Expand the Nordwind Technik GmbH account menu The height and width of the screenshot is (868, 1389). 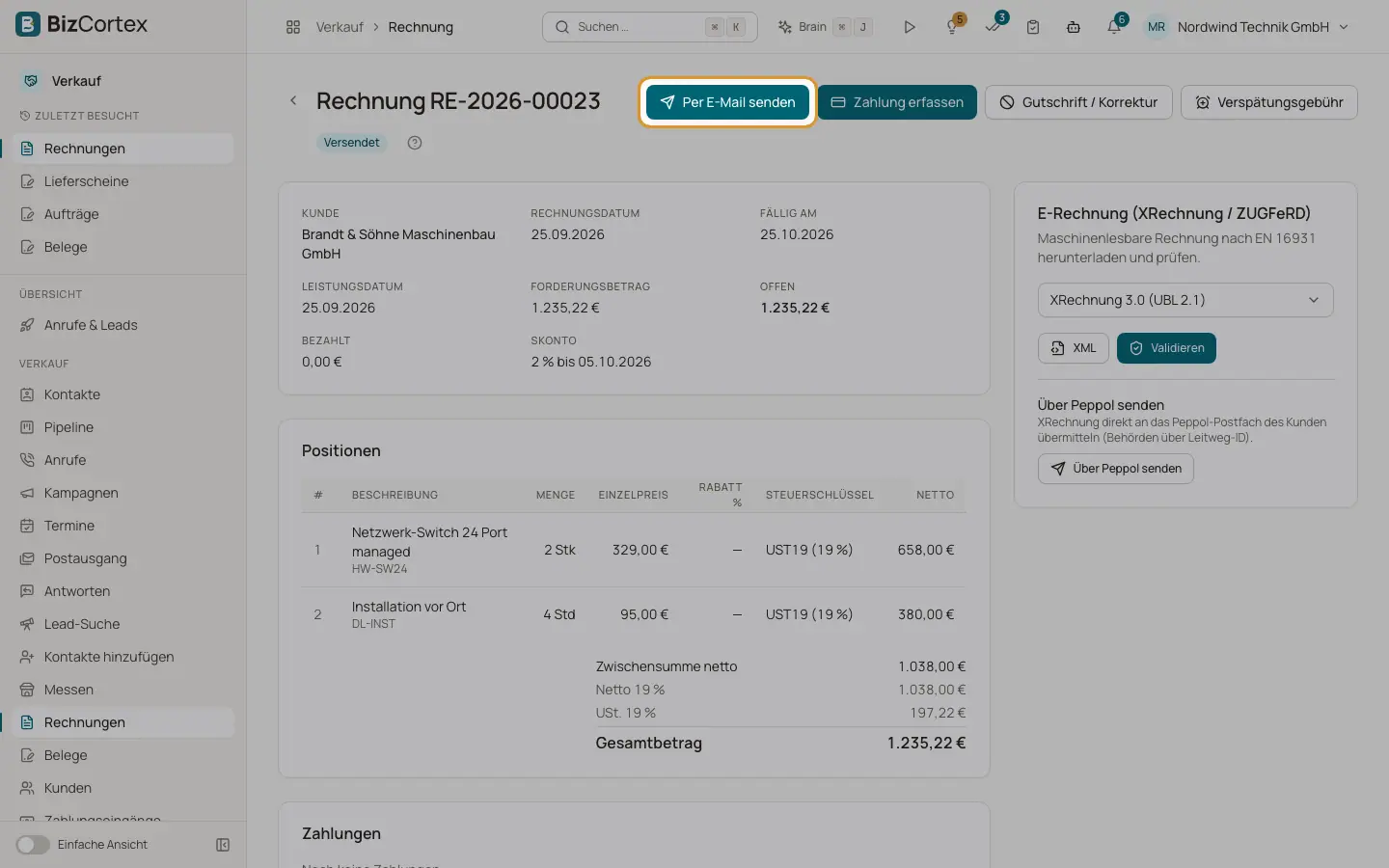1249,27
